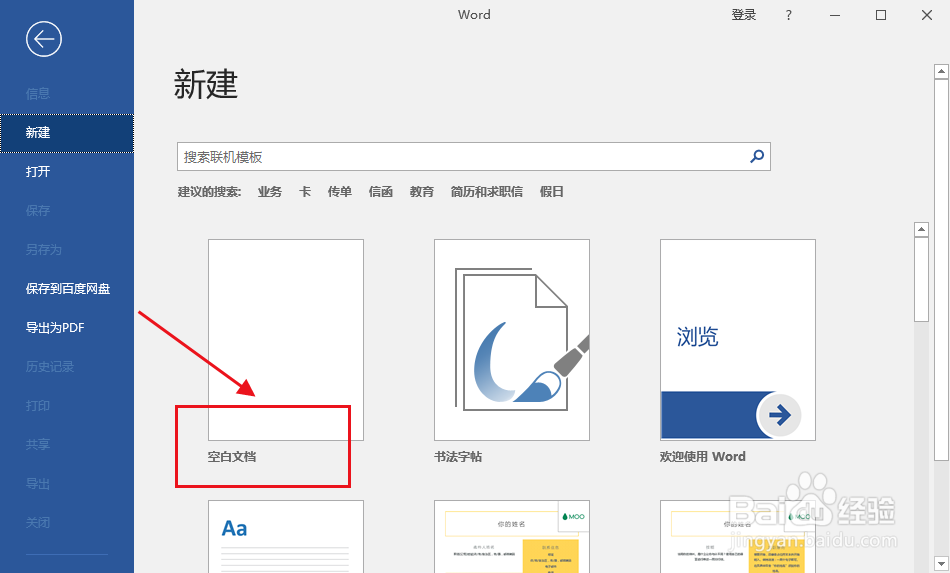The width and height of the screenshot is (950, 573).
Task: Click the template list scrollbar thumb
Action: [922, 279]
